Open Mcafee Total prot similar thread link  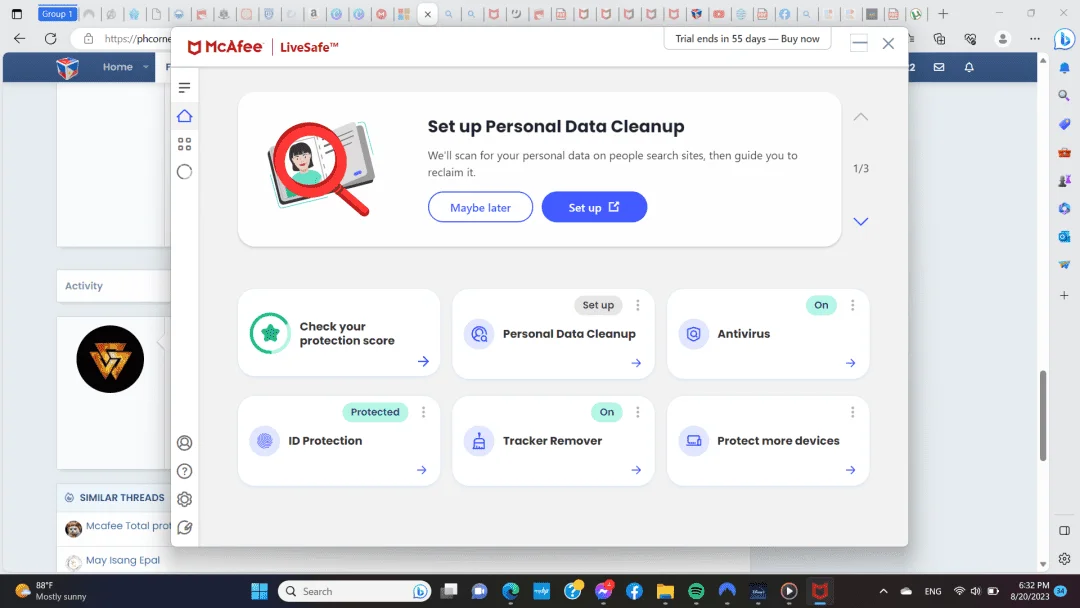[x=128, y=526]
